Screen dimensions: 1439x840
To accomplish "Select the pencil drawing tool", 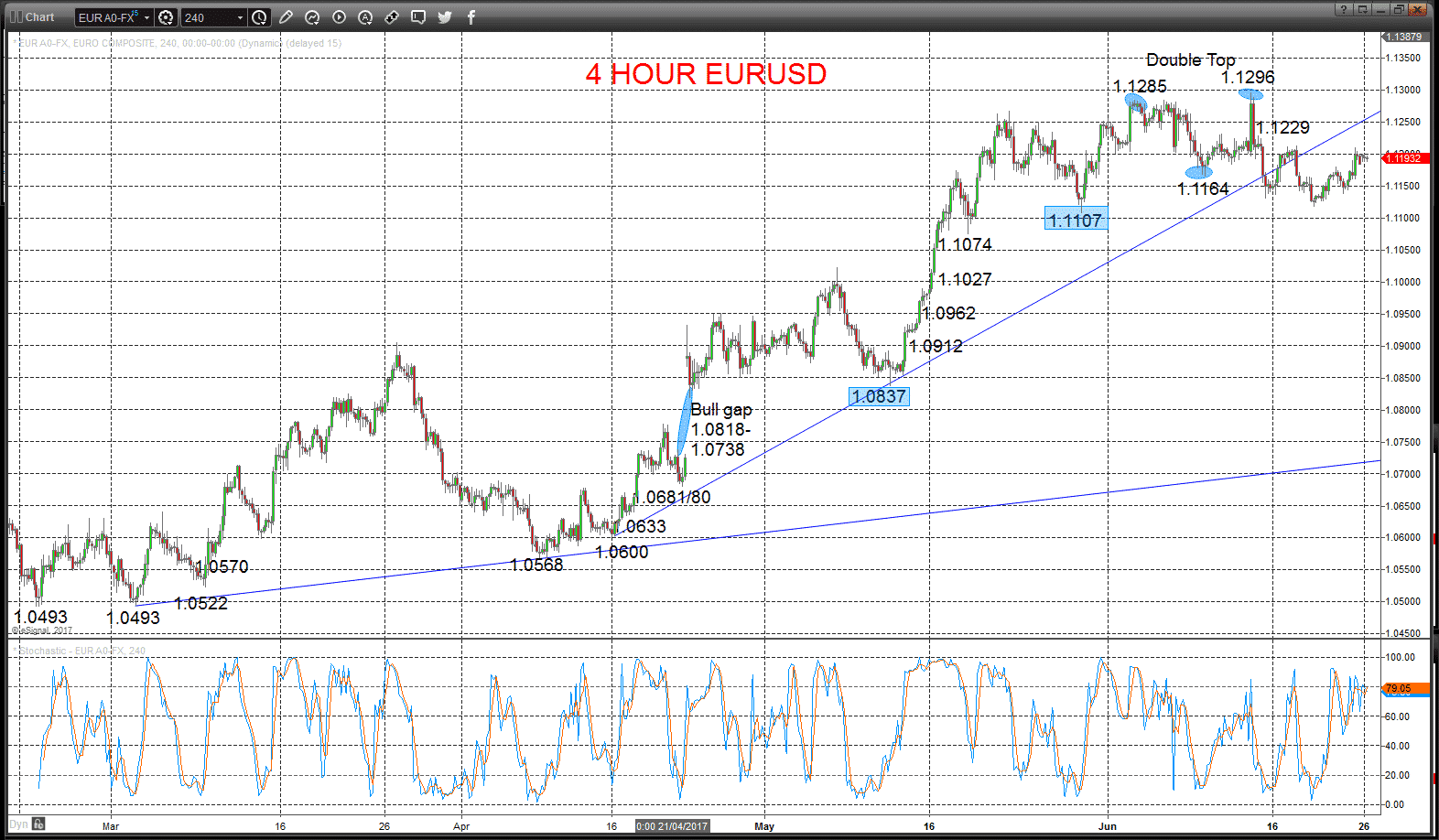I will coord(287,17).
